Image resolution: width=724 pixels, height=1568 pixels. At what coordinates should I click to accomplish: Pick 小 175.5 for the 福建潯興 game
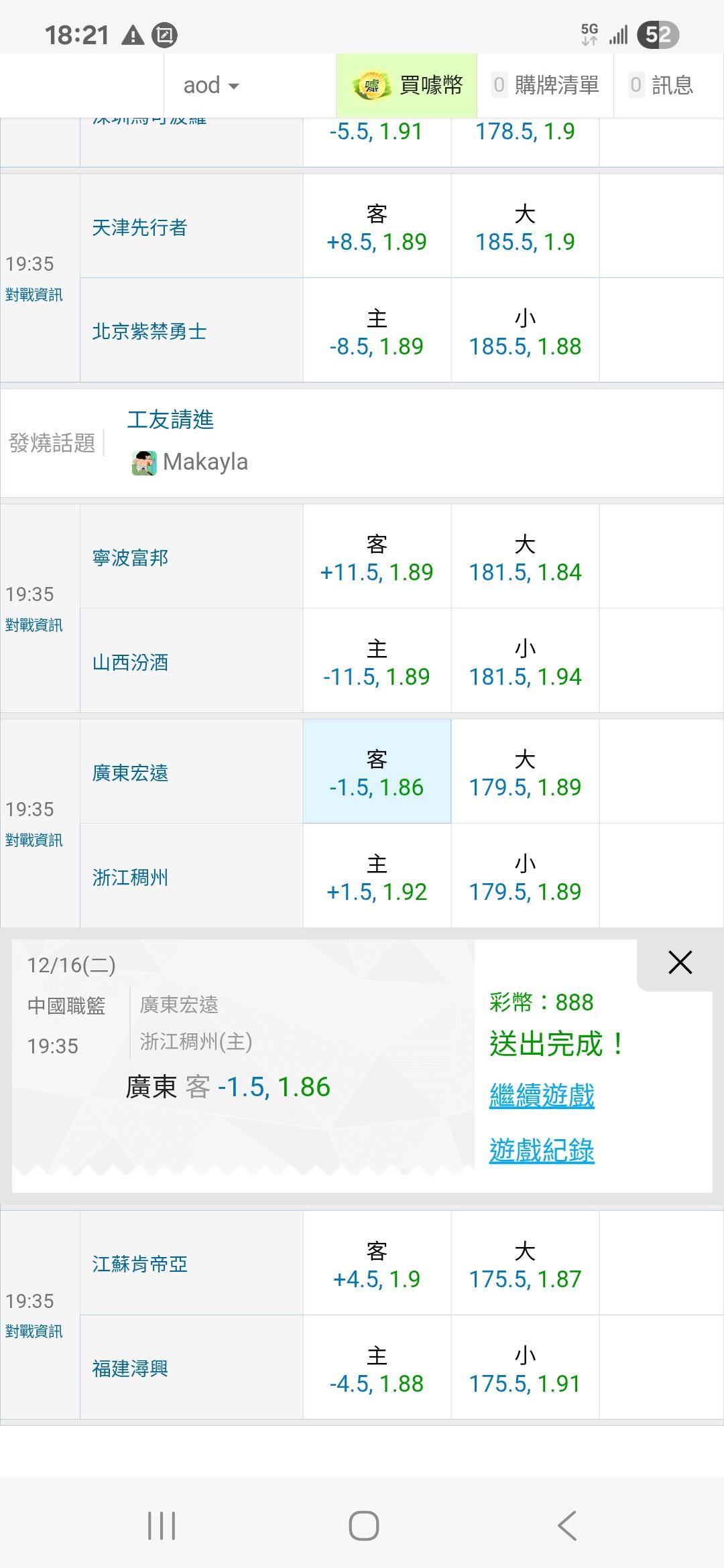tap(525, 1369)
